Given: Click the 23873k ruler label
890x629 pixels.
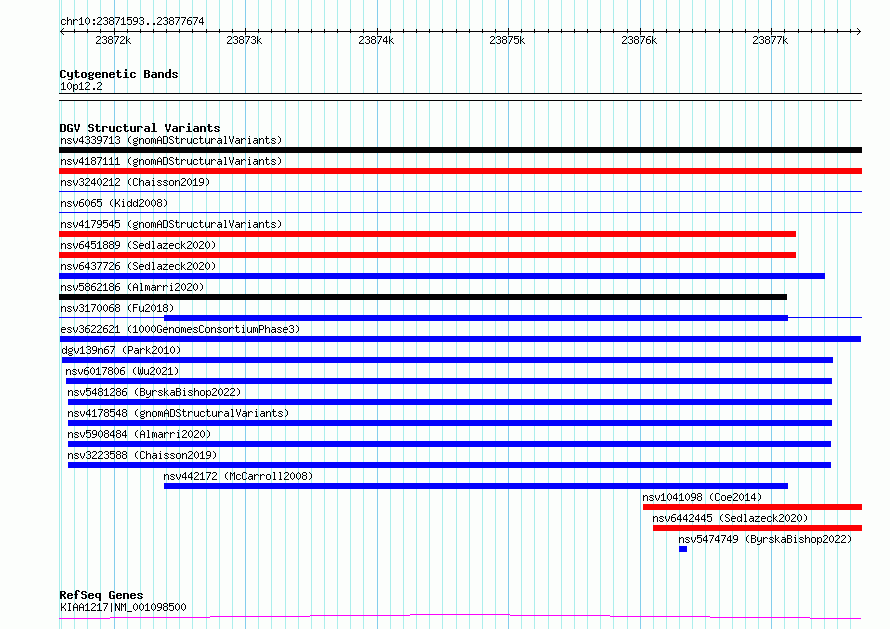Looking at the screenshot, I should (244, 40).
